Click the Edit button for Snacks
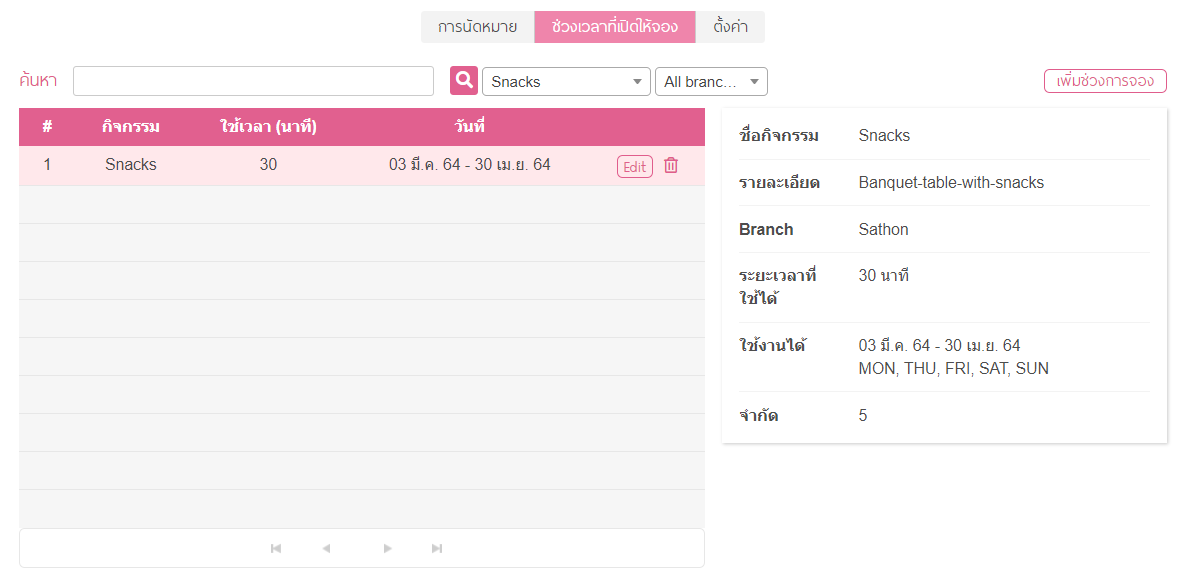Screen dimensions: 1190x583 coord(634,166)
